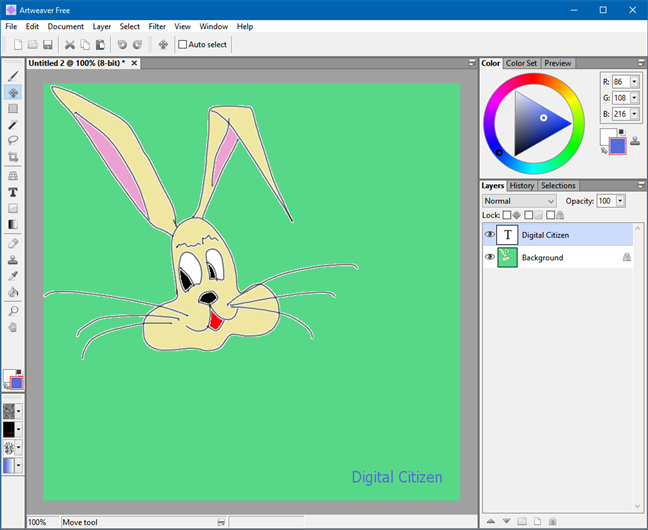The image size is (648, 530).
Task: Pick a hue on the color wheel
Action: click(x=534, y=124)
